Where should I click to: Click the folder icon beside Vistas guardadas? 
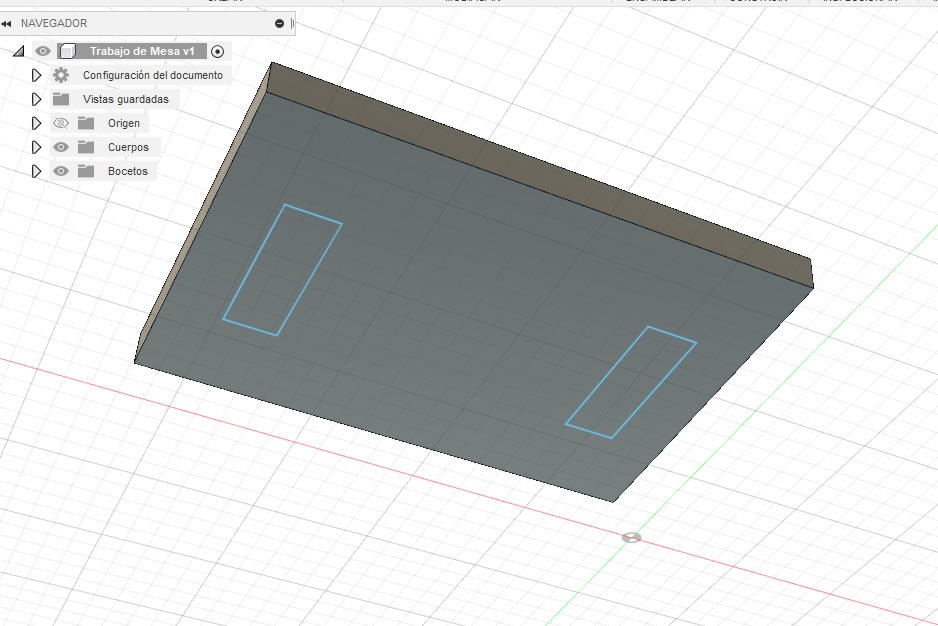click(61, 99)
